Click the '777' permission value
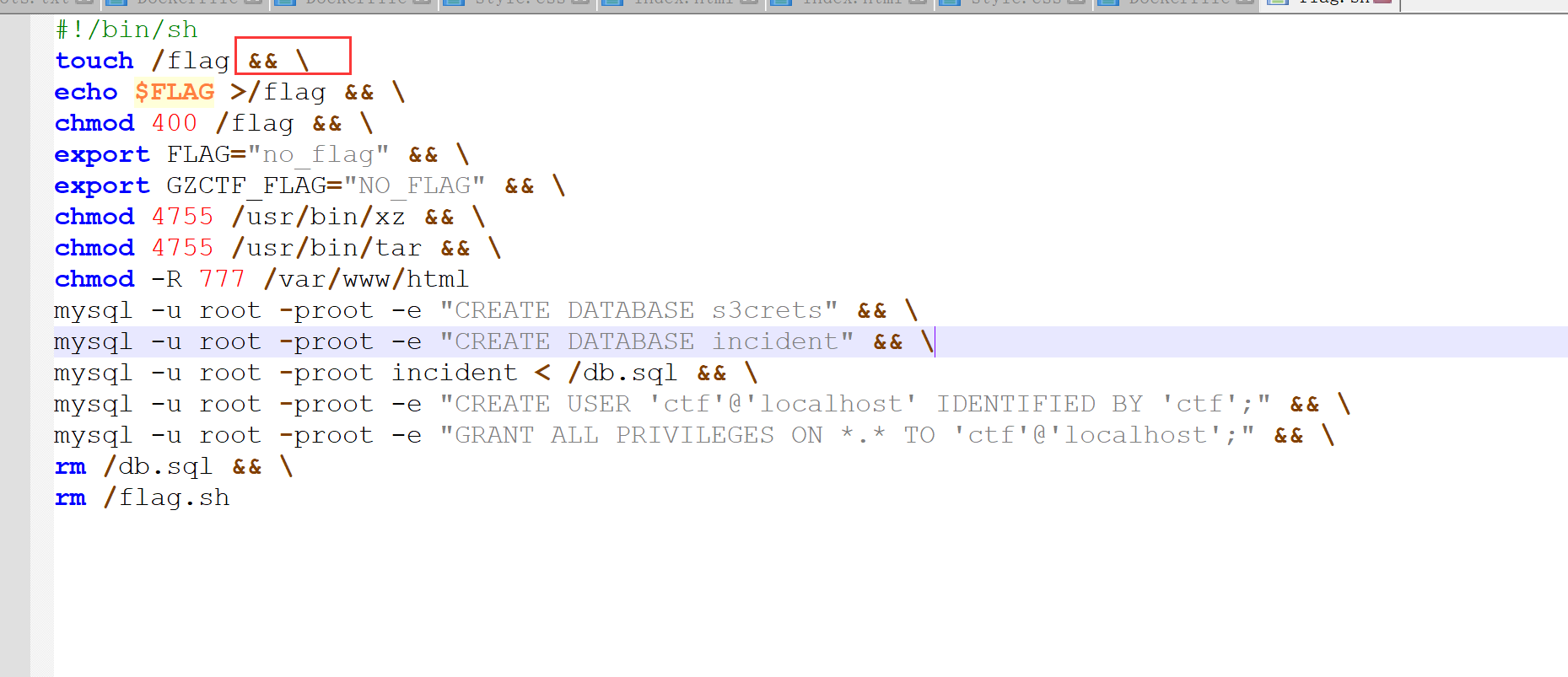This screenshot has width=1568, height=677. coord(223,279)
